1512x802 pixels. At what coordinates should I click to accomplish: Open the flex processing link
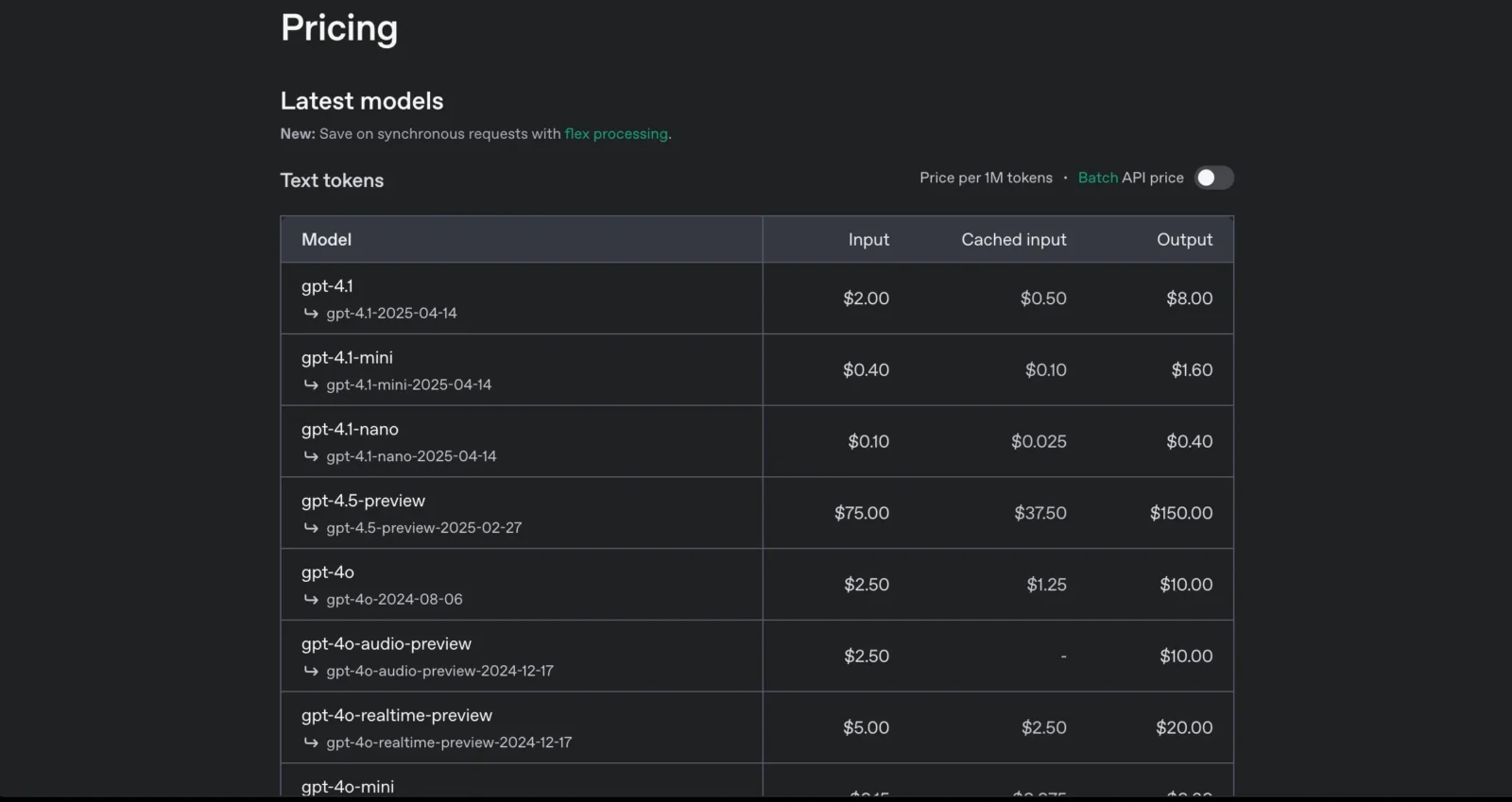[616, 134]
